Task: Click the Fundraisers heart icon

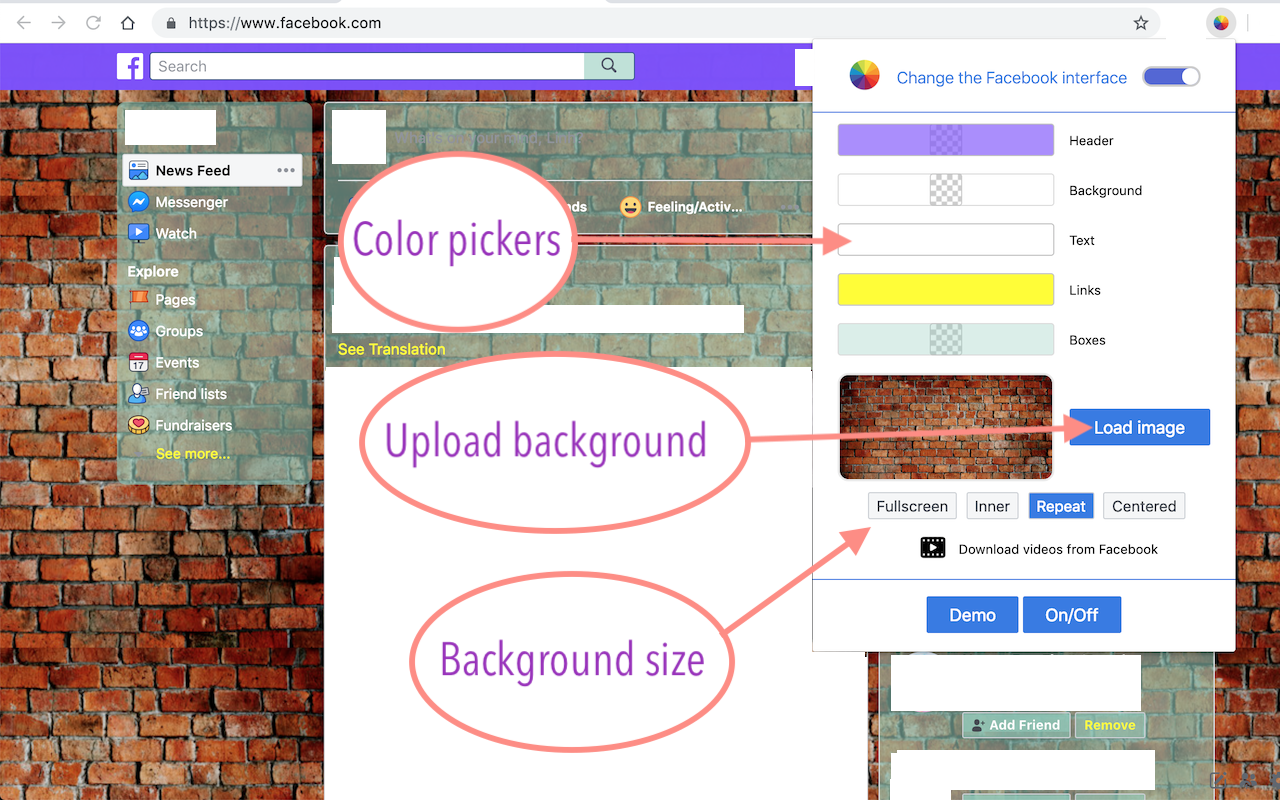Action: pyautogui.click(x=139, y=425)
